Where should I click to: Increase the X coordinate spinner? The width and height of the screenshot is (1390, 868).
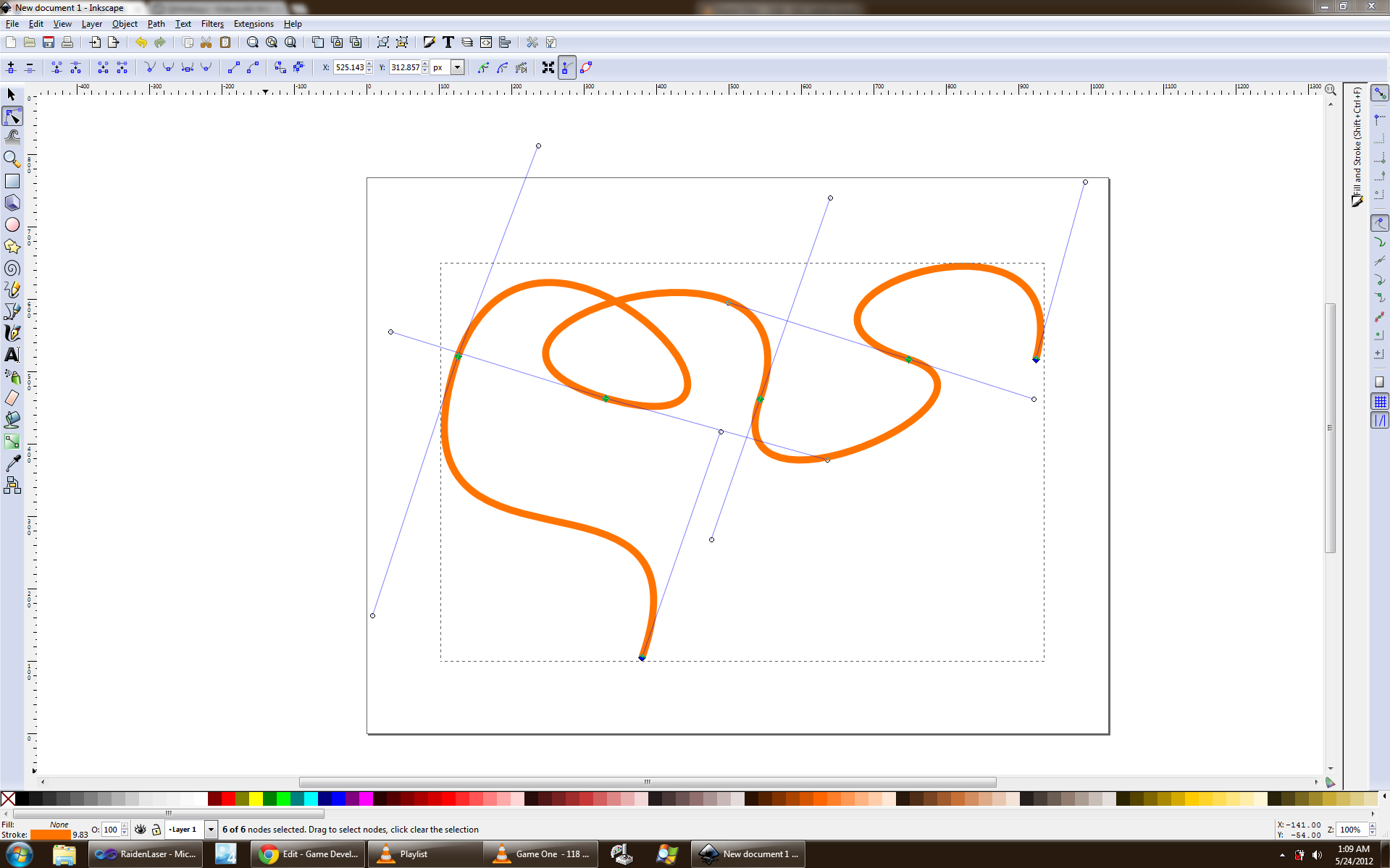[369, 64]
